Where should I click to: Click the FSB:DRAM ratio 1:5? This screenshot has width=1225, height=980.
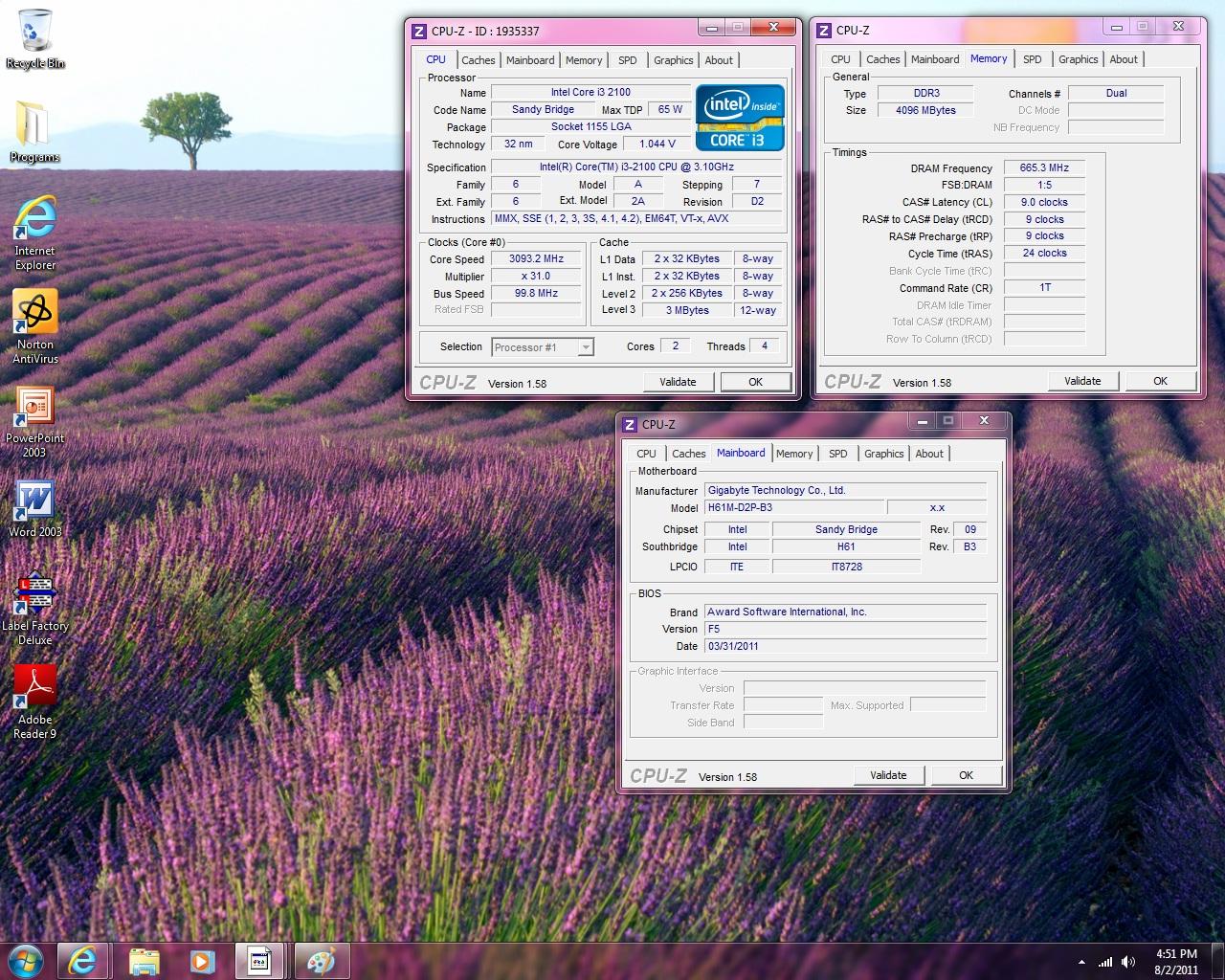(x=1044, y=185)
